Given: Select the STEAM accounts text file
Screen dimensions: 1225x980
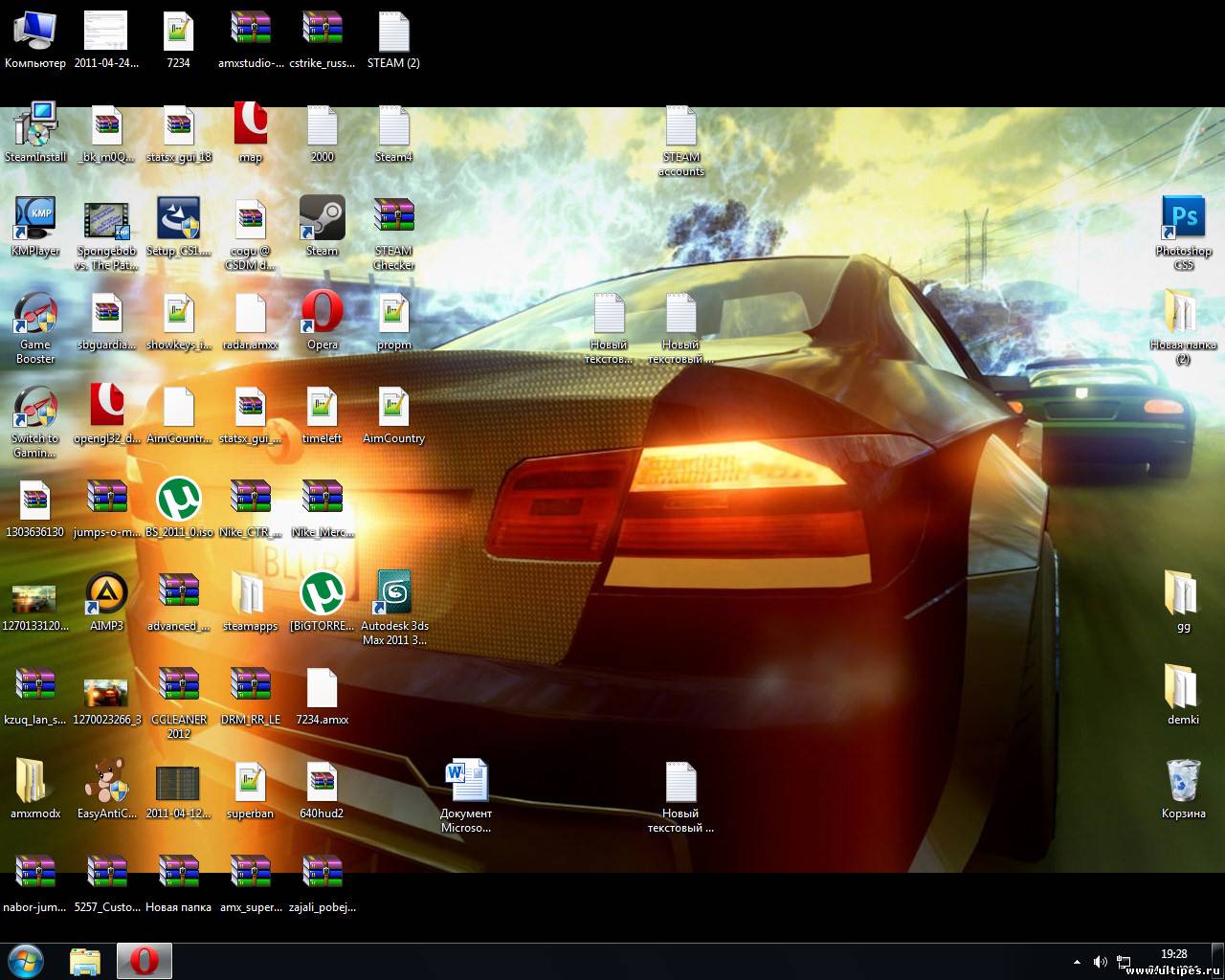Looking at the screenshot, I should point(681,125).
